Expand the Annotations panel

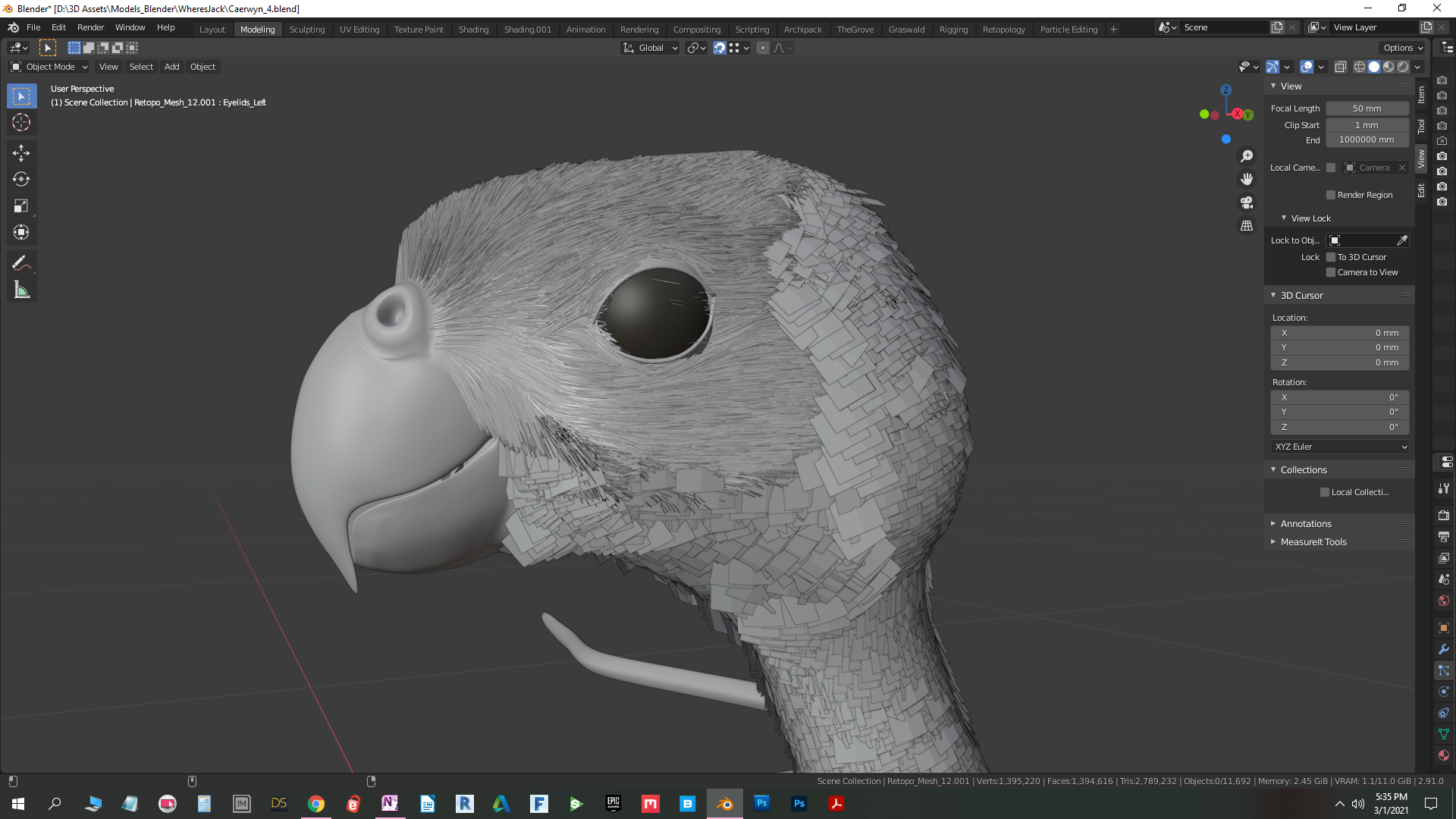(x=1305, y=524)
